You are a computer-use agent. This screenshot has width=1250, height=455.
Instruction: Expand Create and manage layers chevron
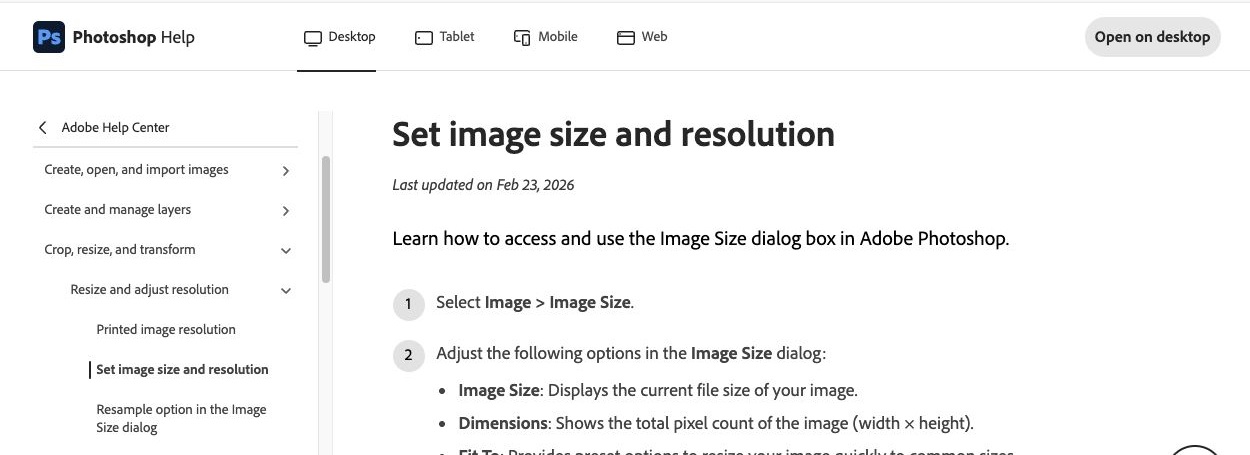(286, 210)
